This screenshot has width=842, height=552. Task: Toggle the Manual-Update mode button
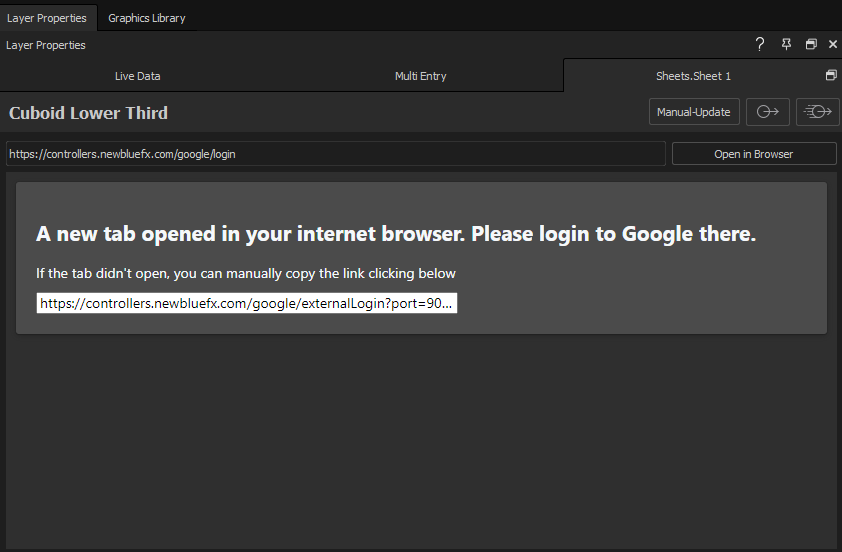coord(694,112)
